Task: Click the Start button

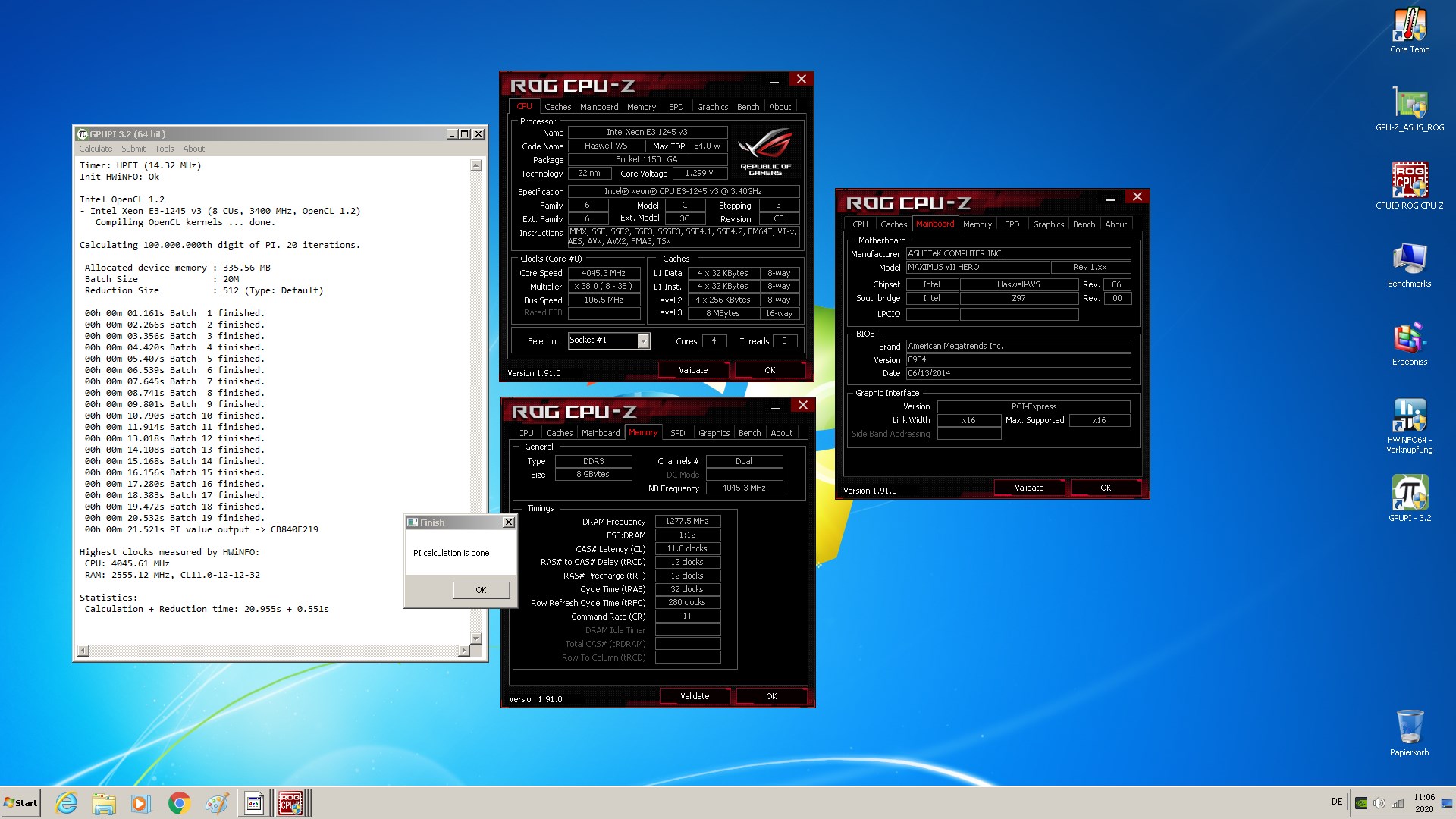Action: coord(20,803)
